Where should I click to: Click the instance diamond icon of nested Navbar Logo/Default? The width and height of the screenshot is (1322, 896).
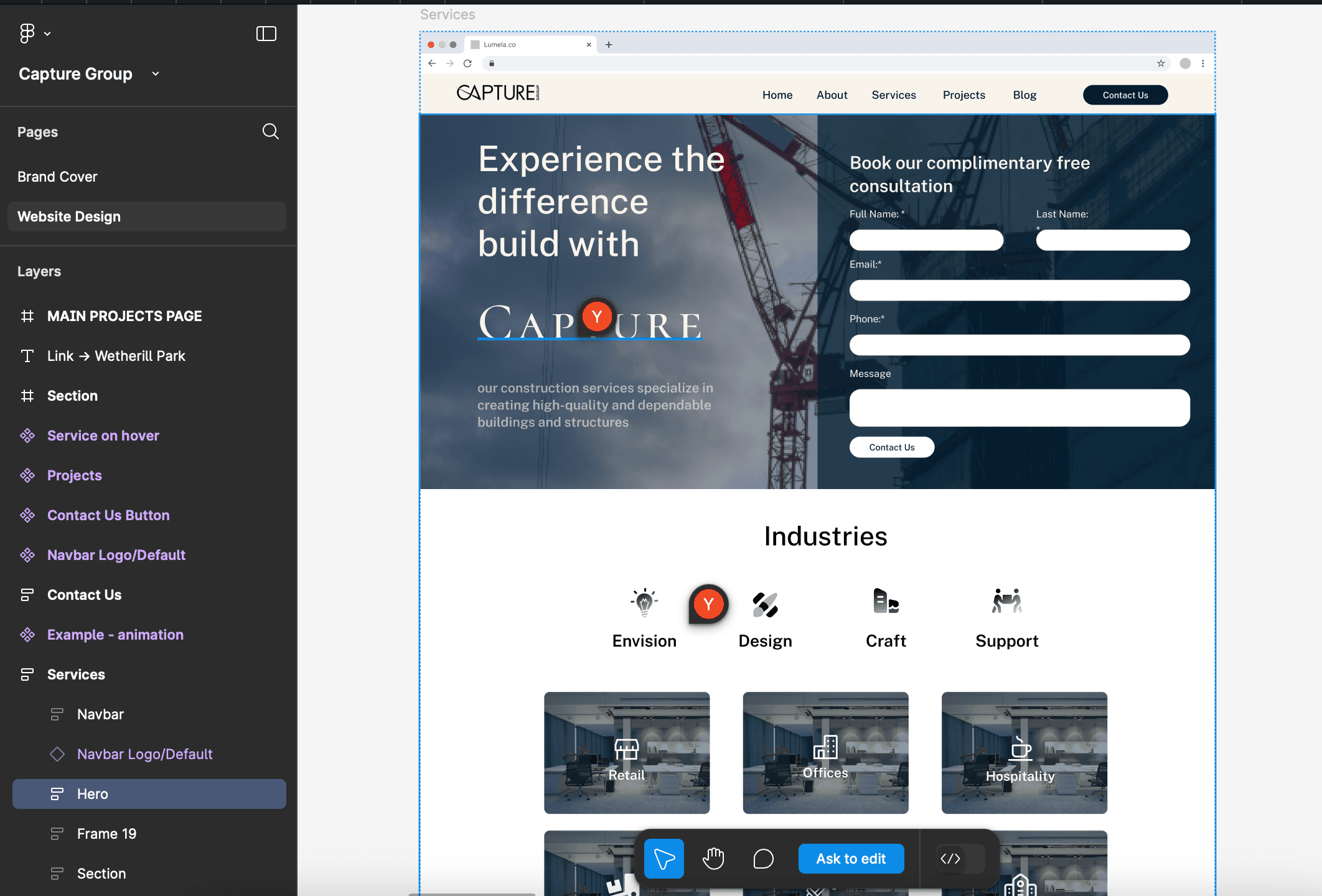(57, 754)
